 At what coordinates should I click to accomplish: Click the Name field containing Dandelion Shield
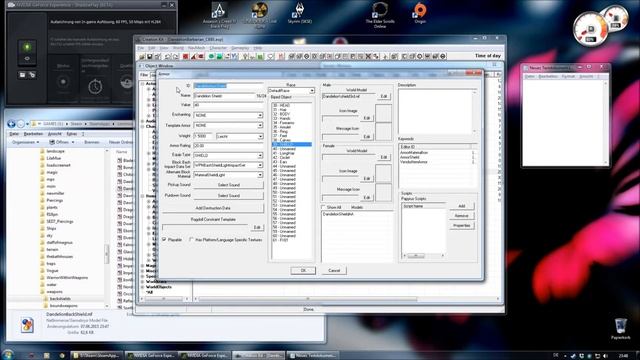pyautogui.click(x=224, y=96)
